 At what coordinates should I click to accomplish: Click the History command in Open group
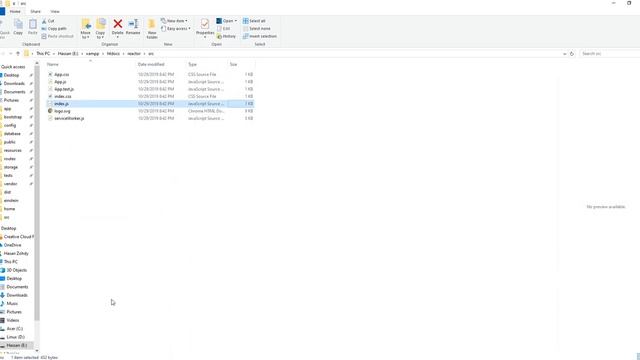227,36
